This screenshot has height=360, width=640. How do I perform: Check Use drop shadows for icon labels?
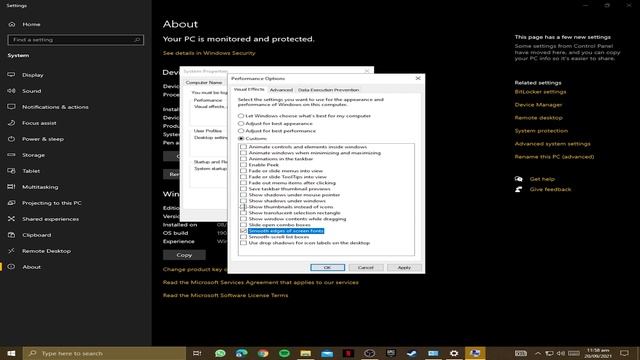coord(244,243)
